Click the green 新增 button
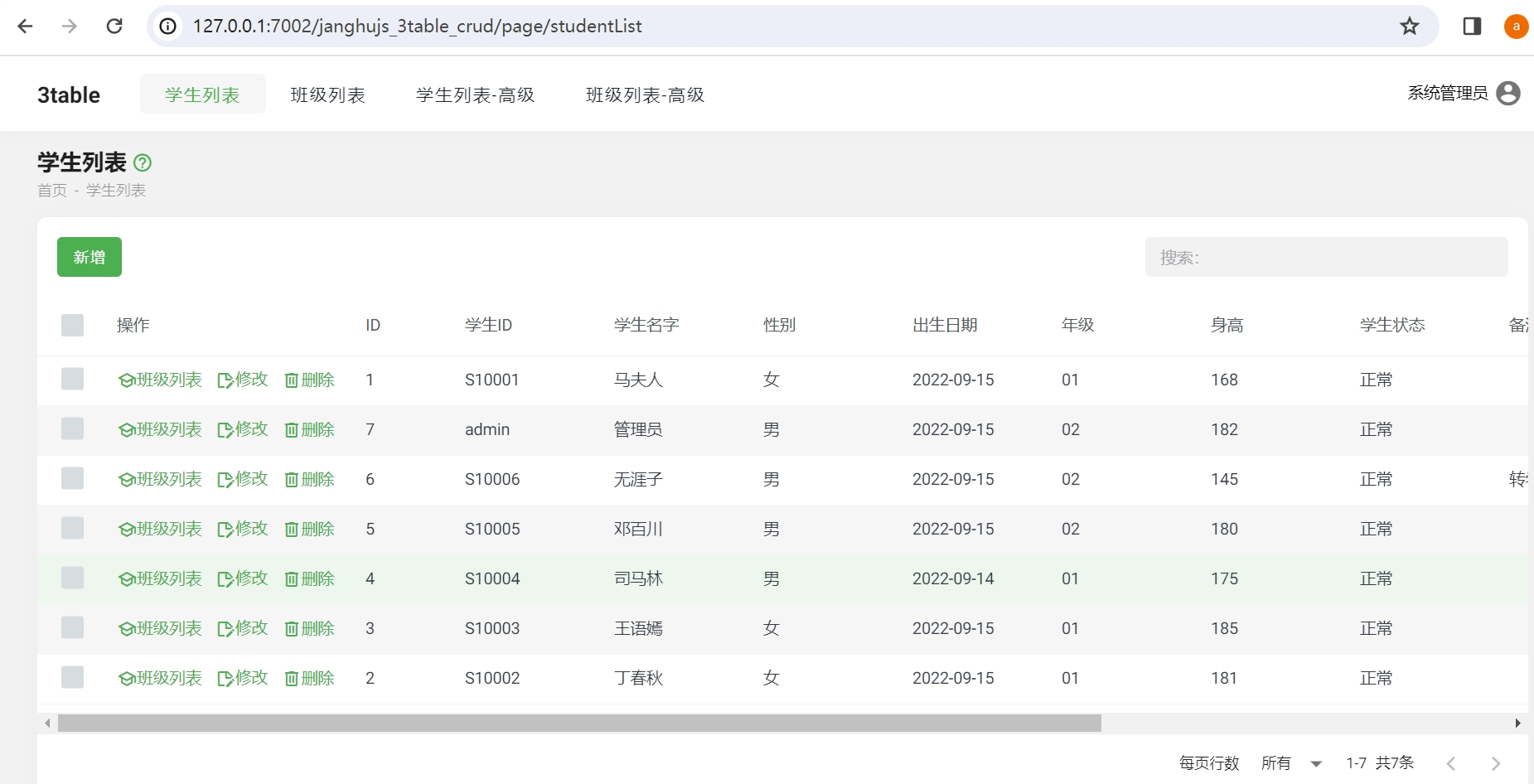The height and width of the screenshot is (784, 1534). pos(90,257)
